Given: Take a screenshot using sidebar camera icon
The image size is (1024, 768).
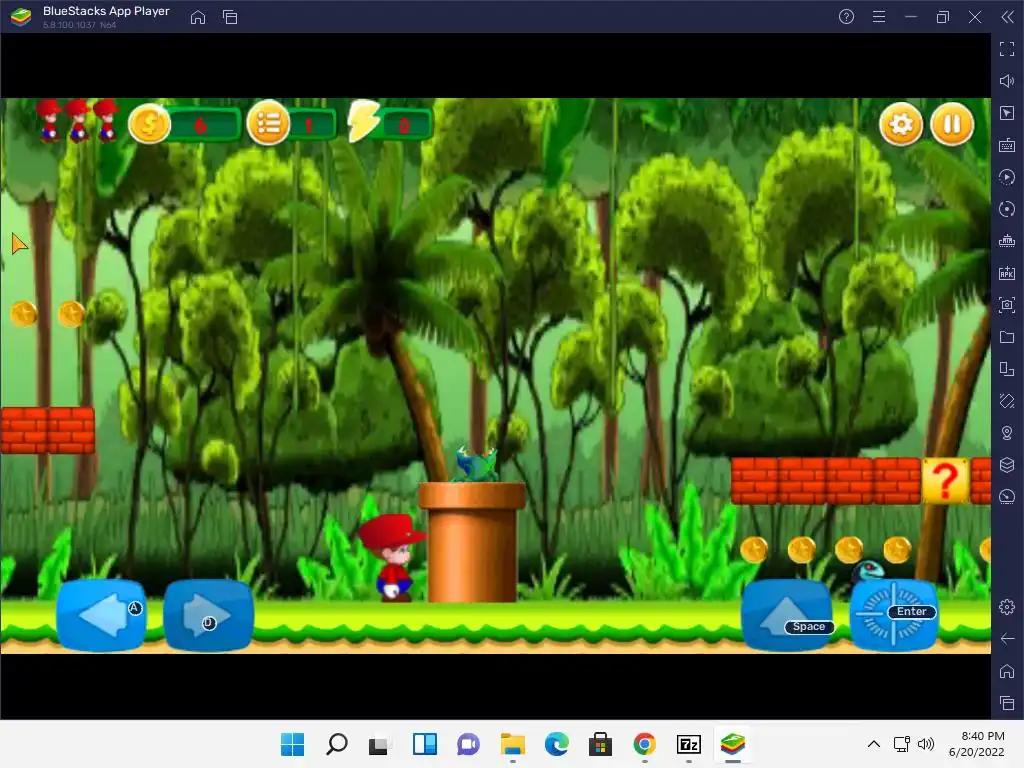Looking at the screenshot, I should click(x=1007, y=305).
